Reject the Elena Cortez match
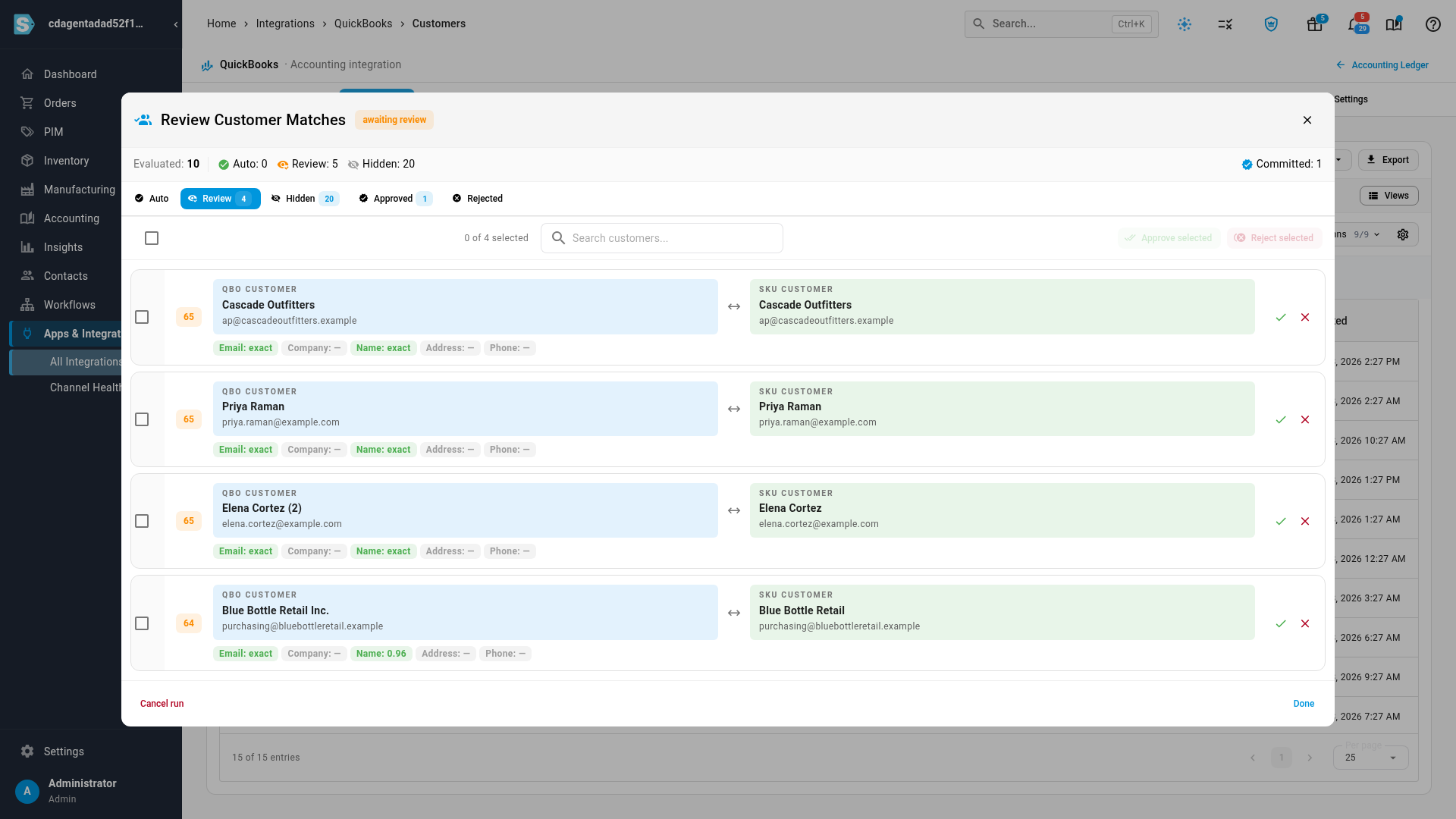Viewport: 1456px width, 819px height. click(x=1305, y=521)
